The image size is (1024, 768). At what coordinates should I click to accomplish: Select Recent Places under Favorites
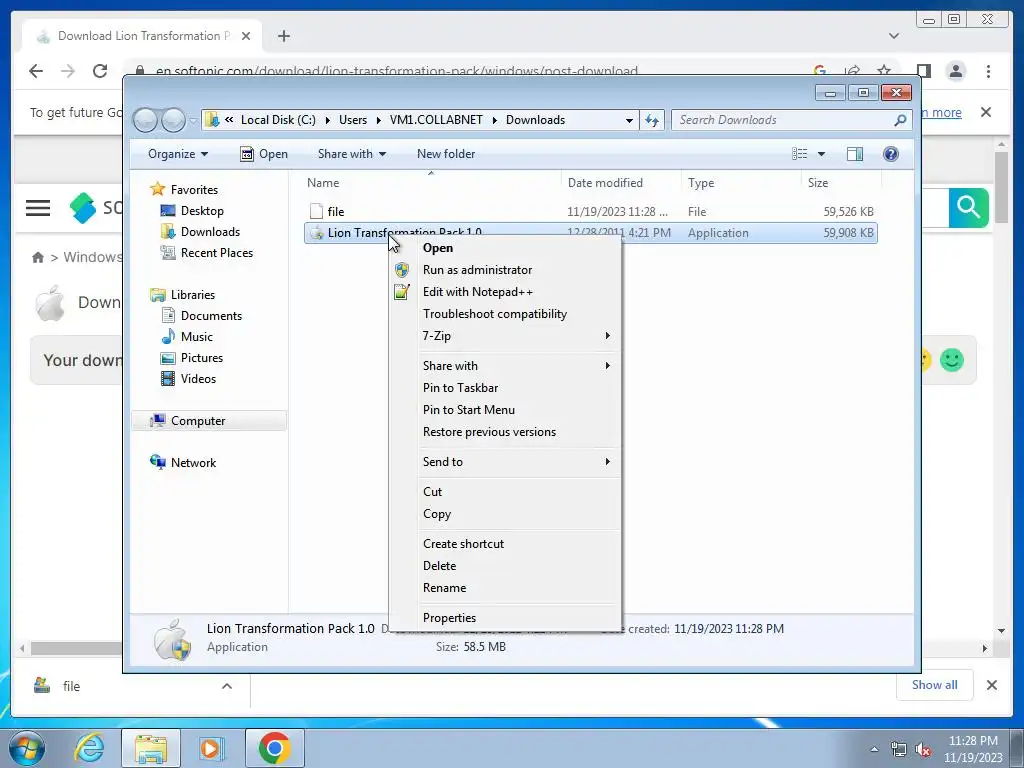point(216,253)
